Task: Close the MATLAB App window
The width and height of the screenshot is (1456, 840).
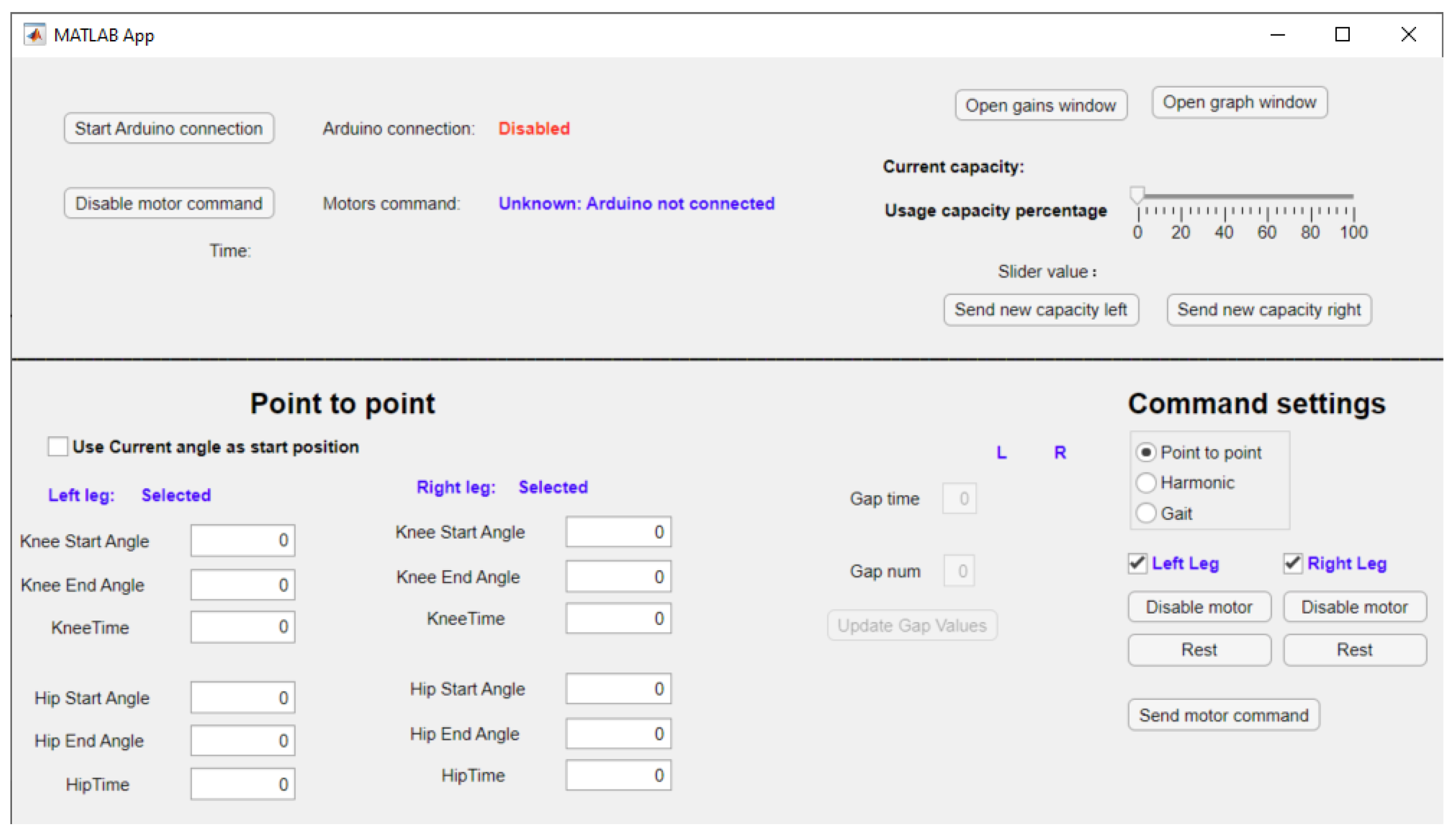Action: click(x=1407, y=34)
